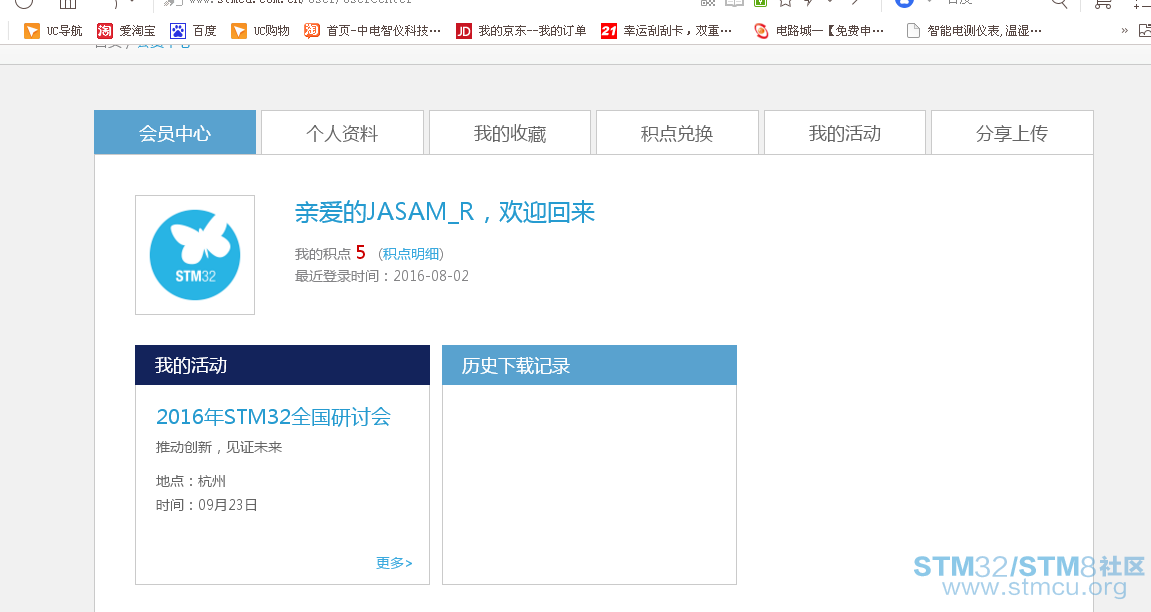Expand the bookmarks bar overflow chevron
The width and height of the screenshot is (1151, 612).
pos(1124,31)
